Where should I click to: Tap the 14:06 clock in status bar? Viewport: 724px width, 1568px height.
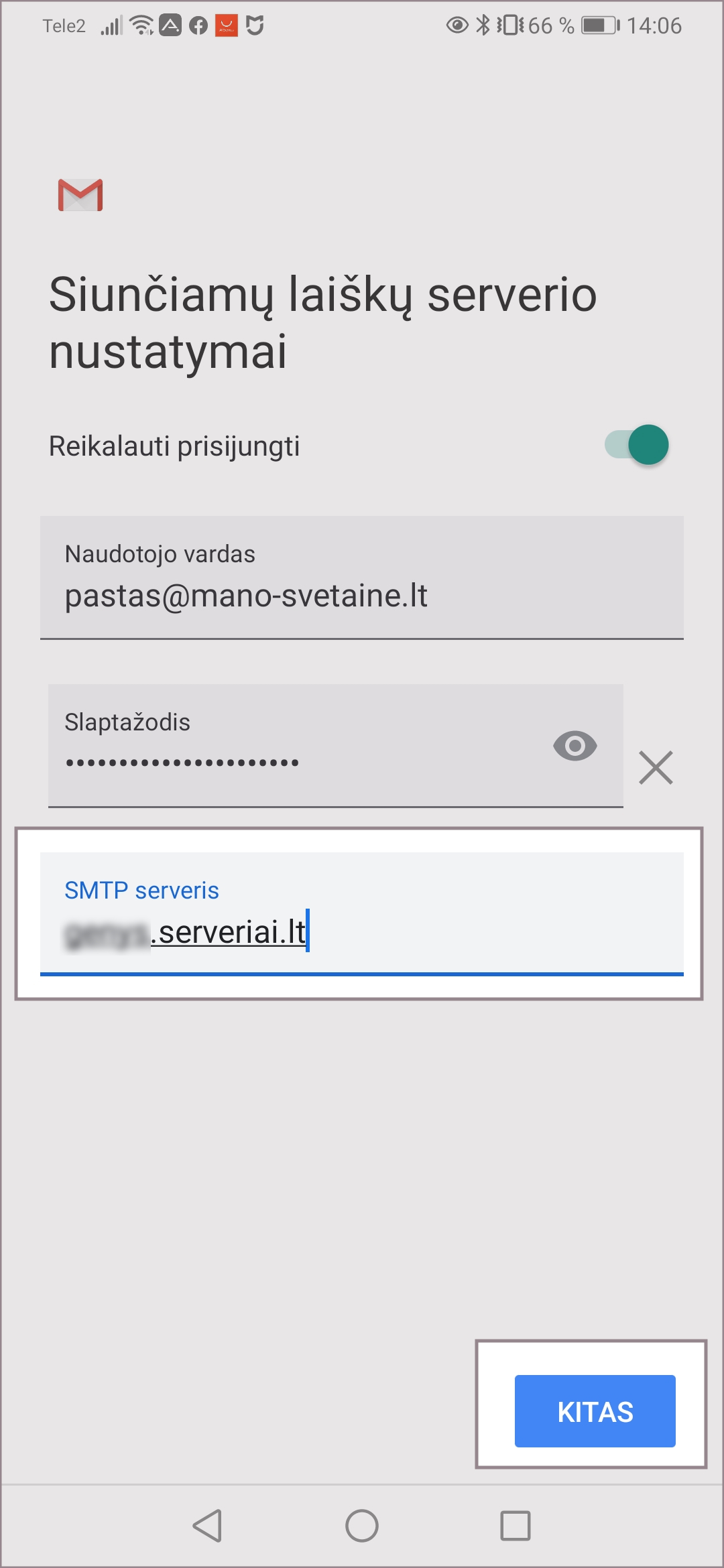pos(654,25)
